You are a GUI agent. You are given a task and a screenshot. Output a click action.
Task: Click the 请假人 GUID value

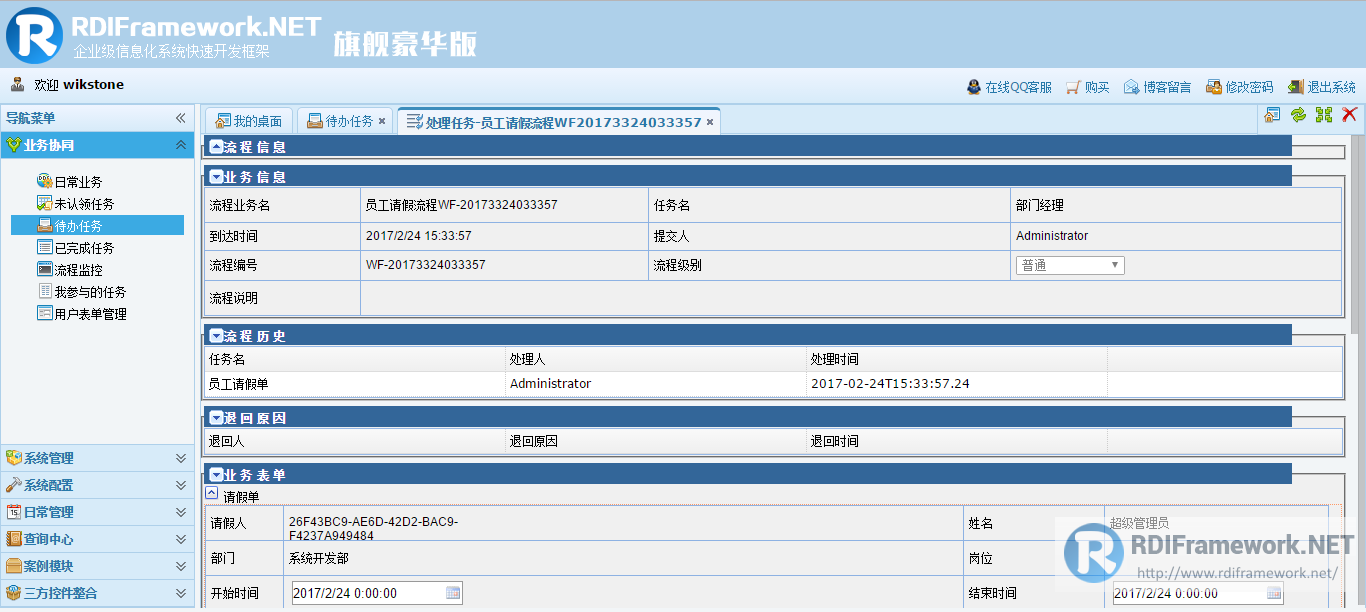373,528
